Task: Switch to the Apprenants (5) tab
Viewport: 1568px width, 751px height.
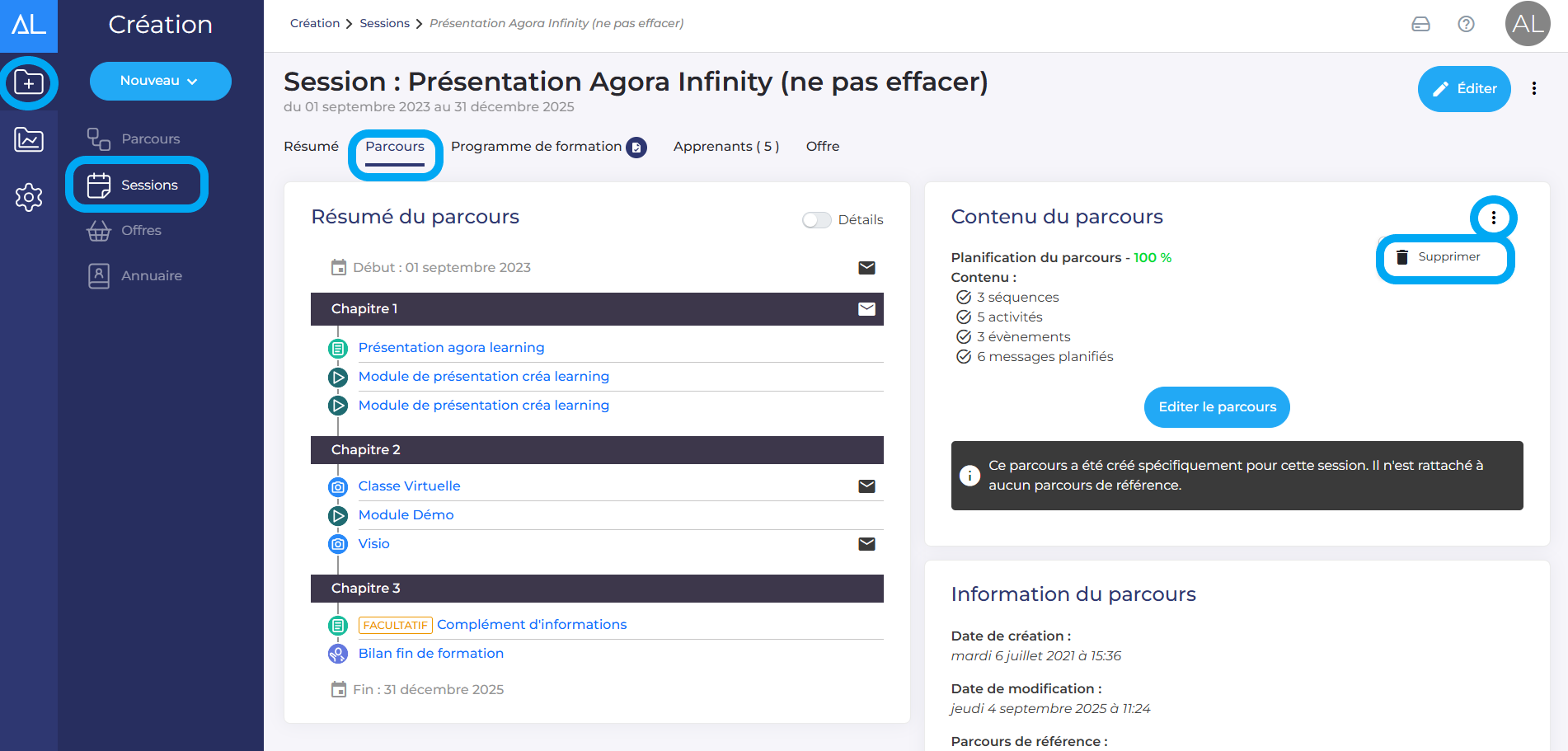Action: coord(725,147)
